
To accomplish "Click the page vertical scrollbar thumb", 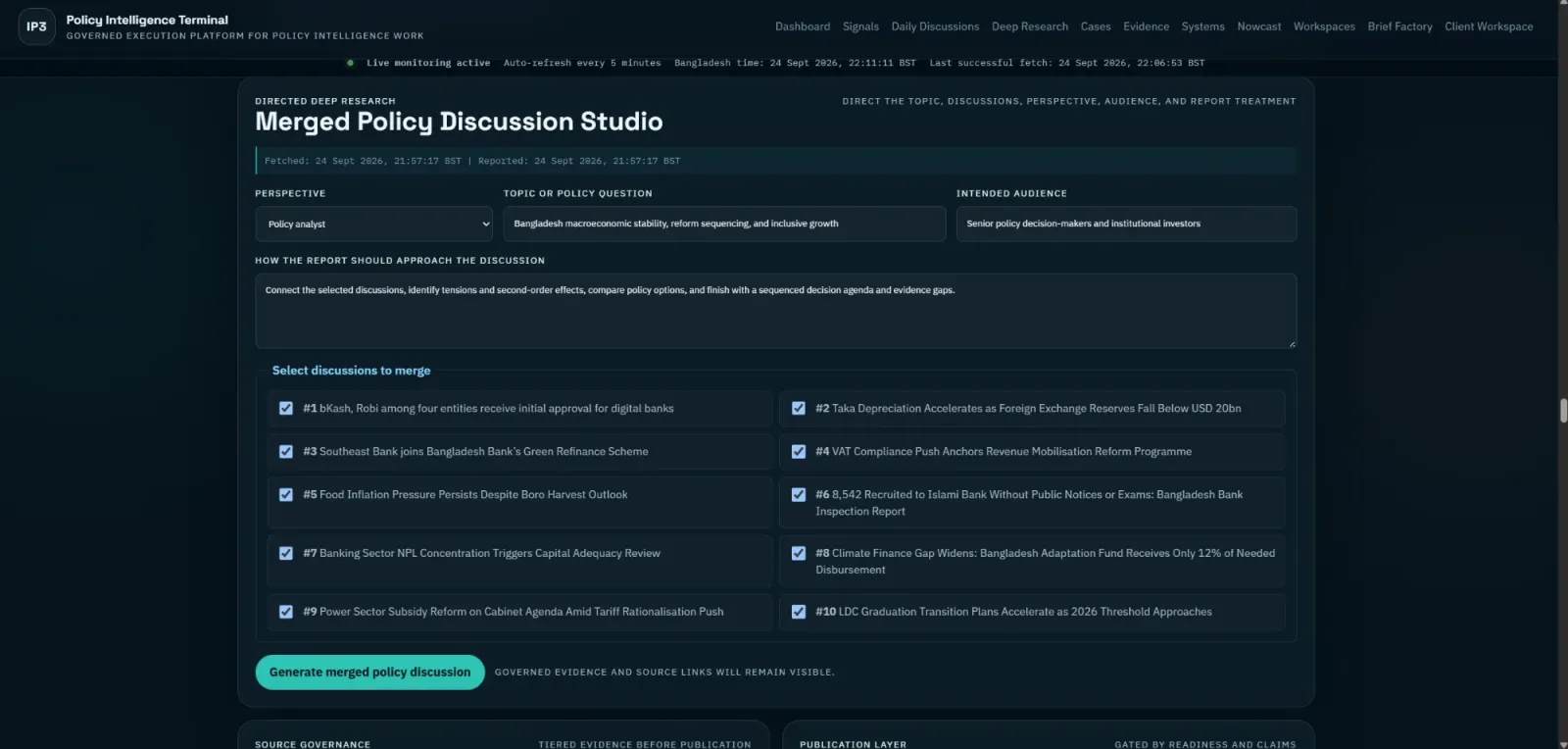I will pos(1563,411).
